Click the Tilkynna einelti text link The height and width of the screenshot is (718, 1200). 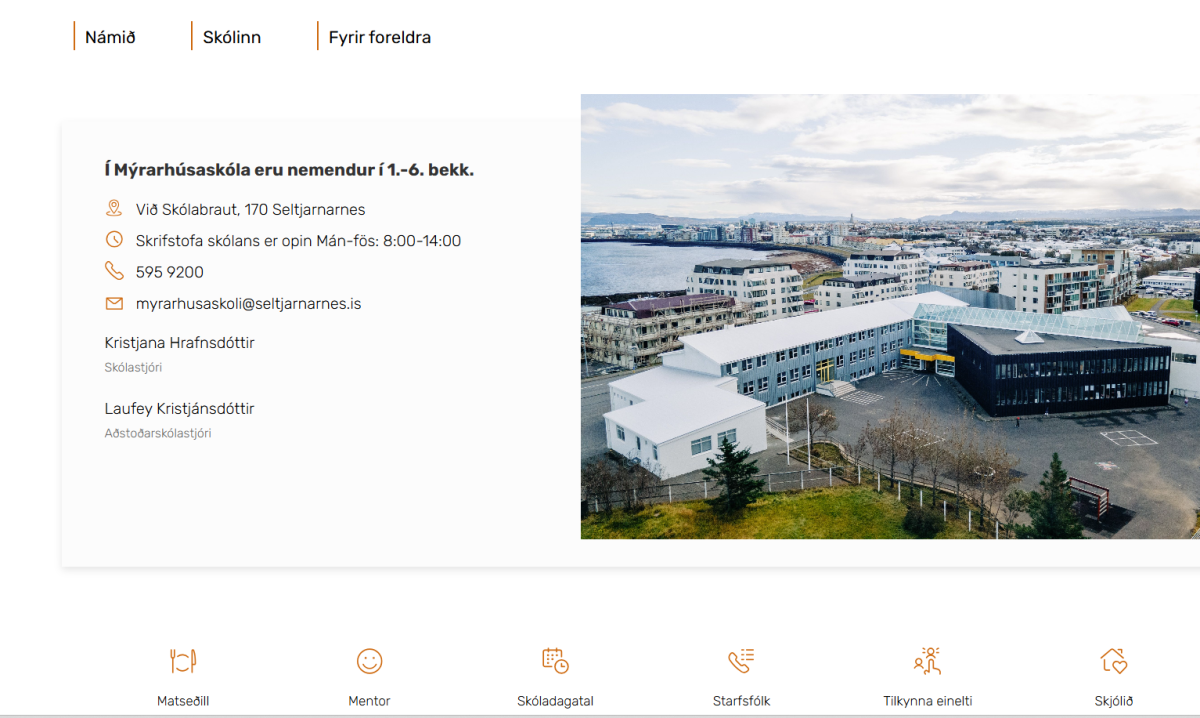tap(927, 701)
